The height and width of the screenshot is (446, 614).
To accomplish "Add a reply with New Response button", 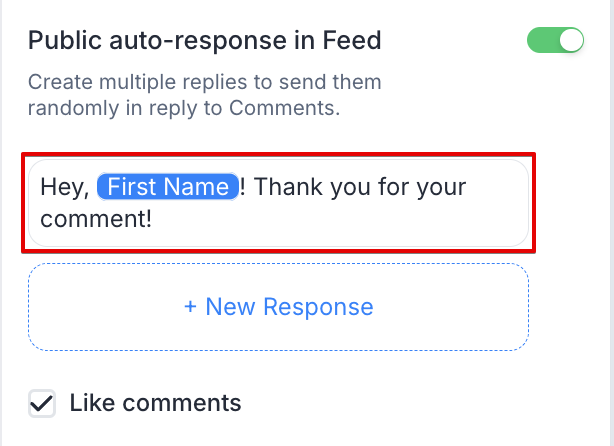I will click(x=278, y=307).
